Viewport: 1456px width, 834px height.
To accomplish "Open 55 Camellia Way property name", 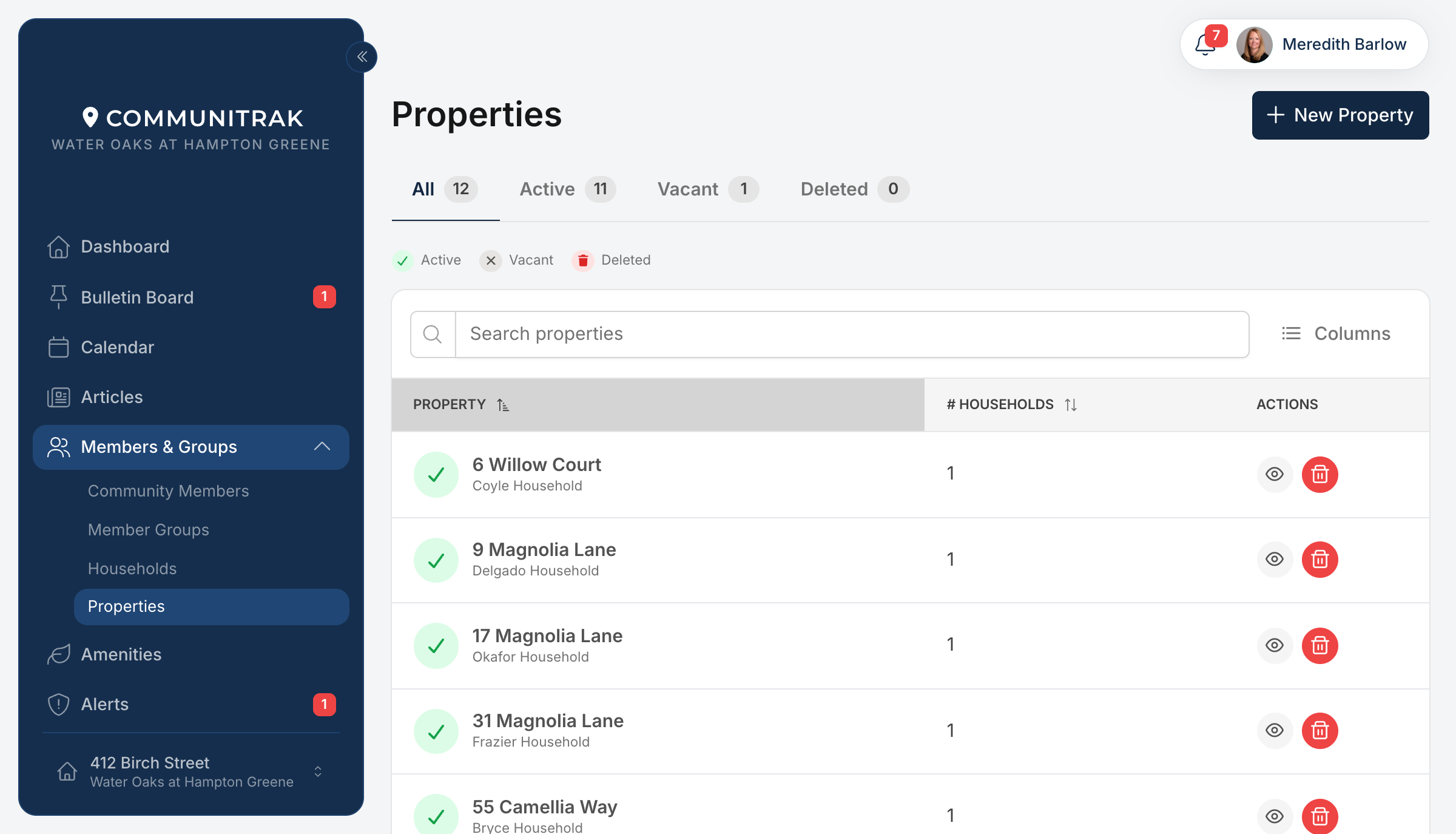I will point(545,807).
